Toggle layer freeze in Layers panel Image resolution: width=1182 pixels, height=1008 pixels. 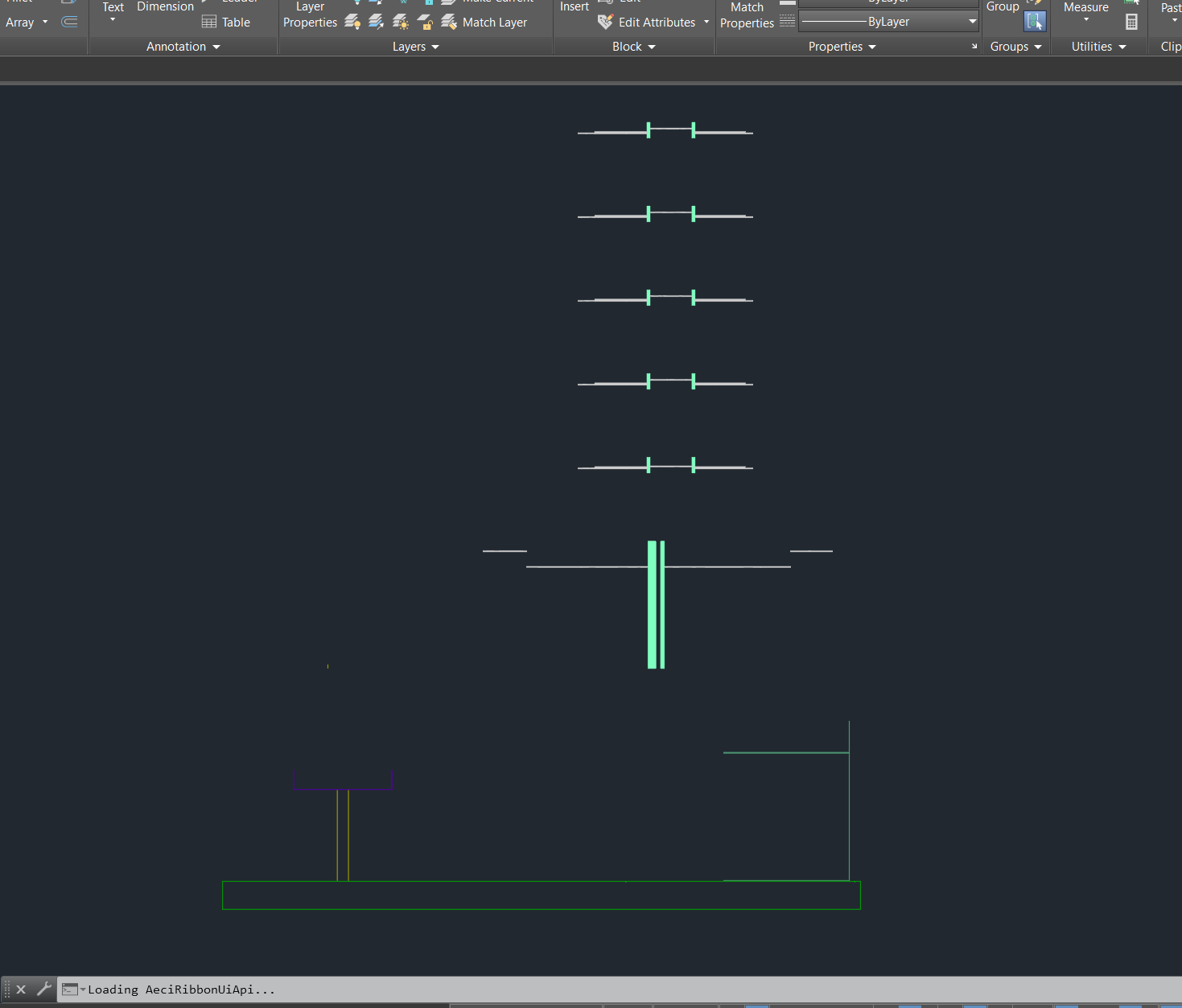pos(400,22)
